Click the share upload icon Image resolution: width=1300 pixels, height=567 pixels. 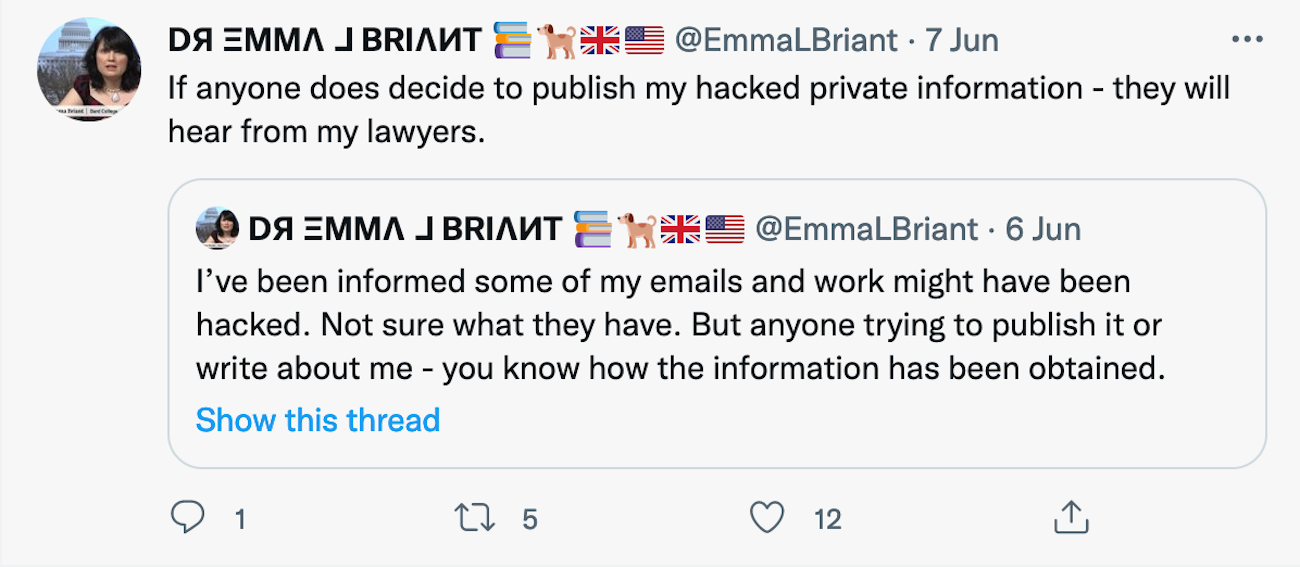pos(1070,517)
